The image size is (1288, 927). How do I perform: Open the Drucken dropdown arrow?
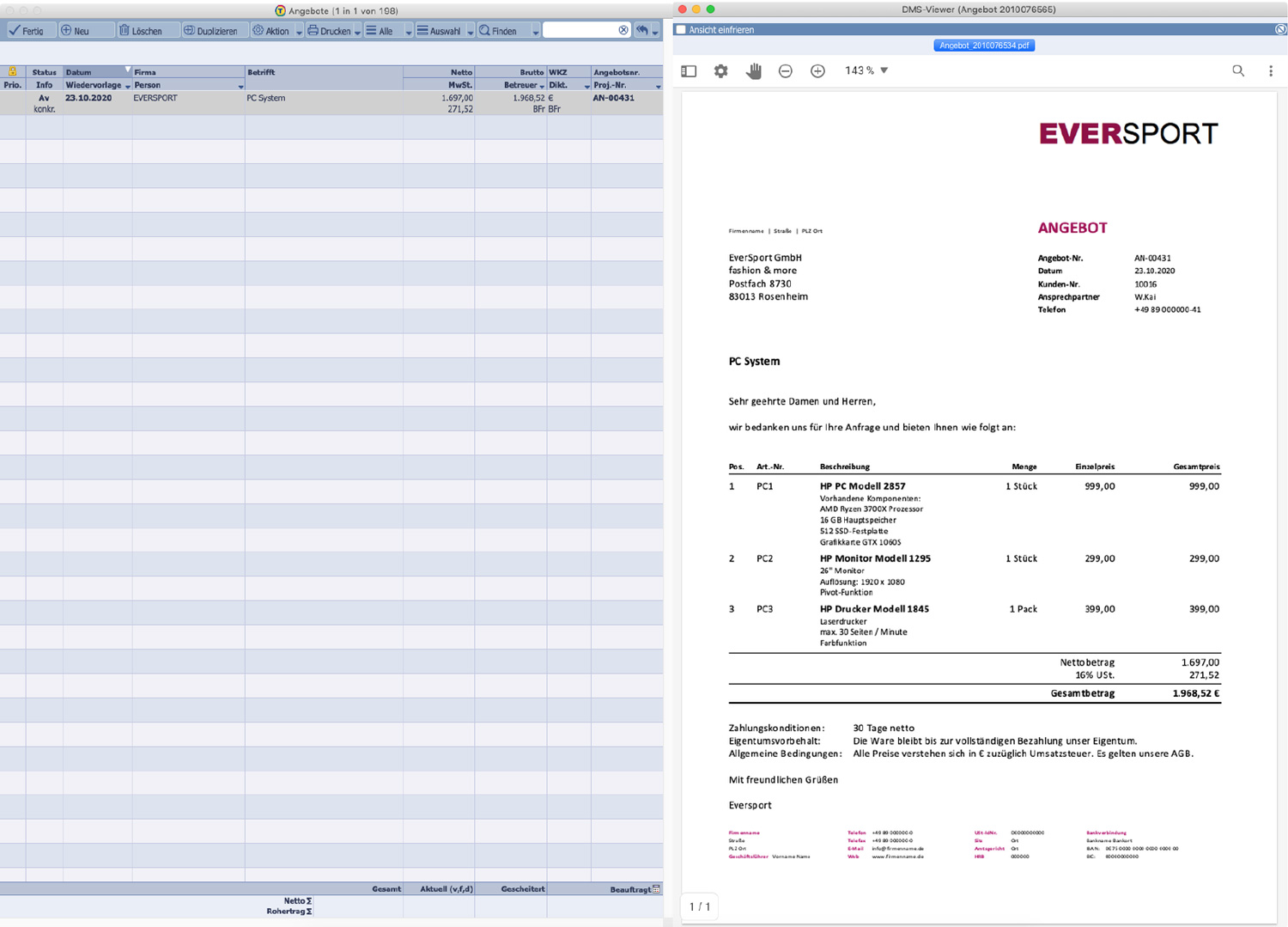357,32
